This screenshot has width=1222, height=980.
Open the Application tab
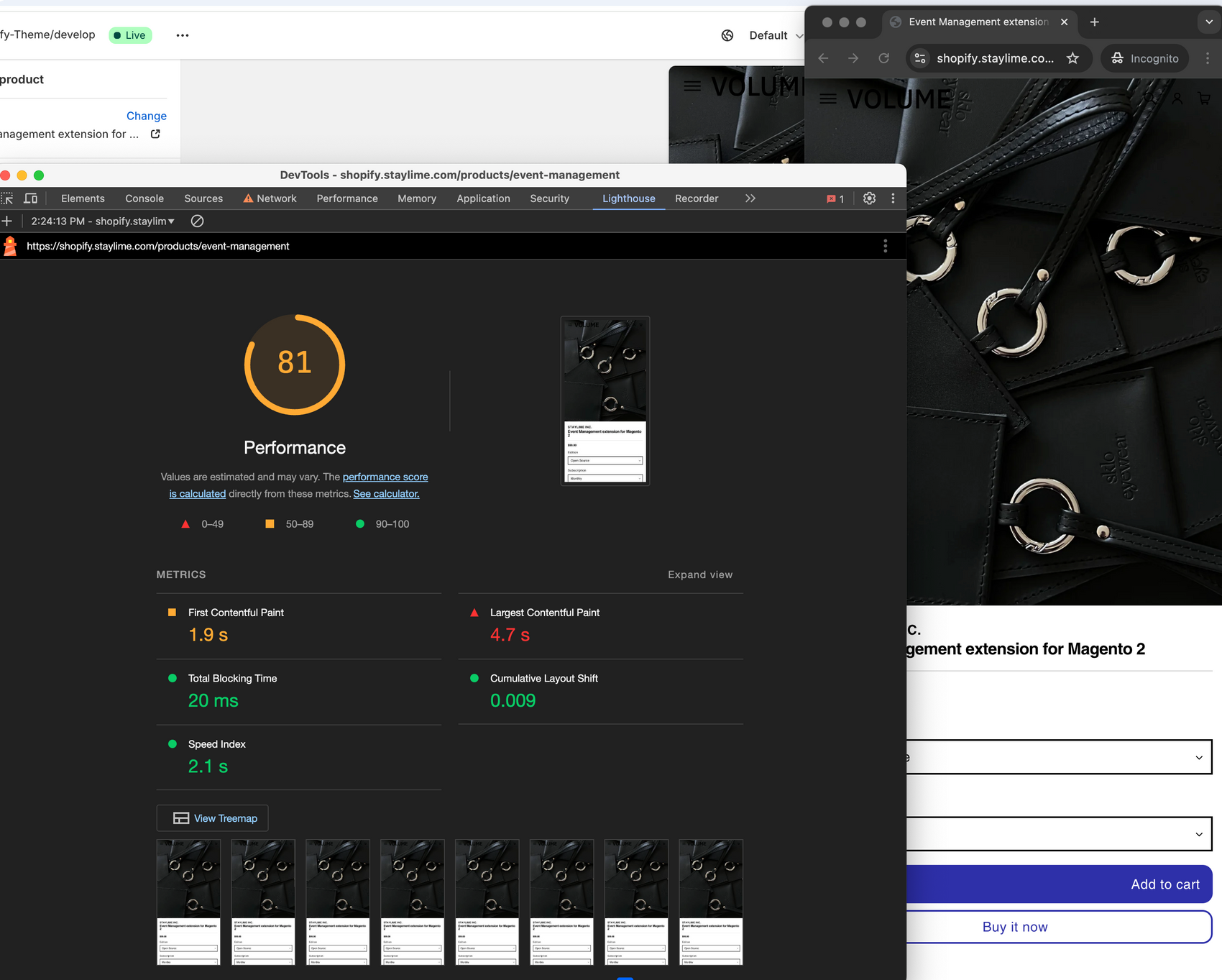(483, 198)
